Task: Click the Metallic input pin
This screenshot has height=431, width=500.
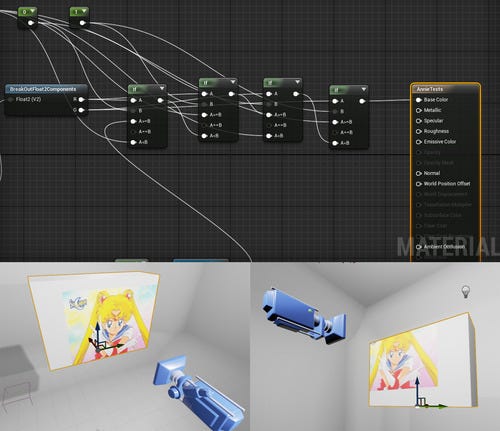Action: click(x=419, y=110)
